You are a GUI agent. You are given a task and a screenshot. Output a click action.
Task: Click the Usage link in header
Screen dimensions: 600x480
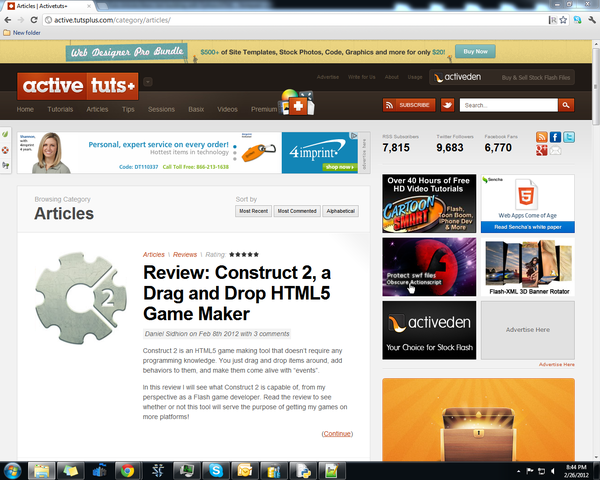[415, 77]
